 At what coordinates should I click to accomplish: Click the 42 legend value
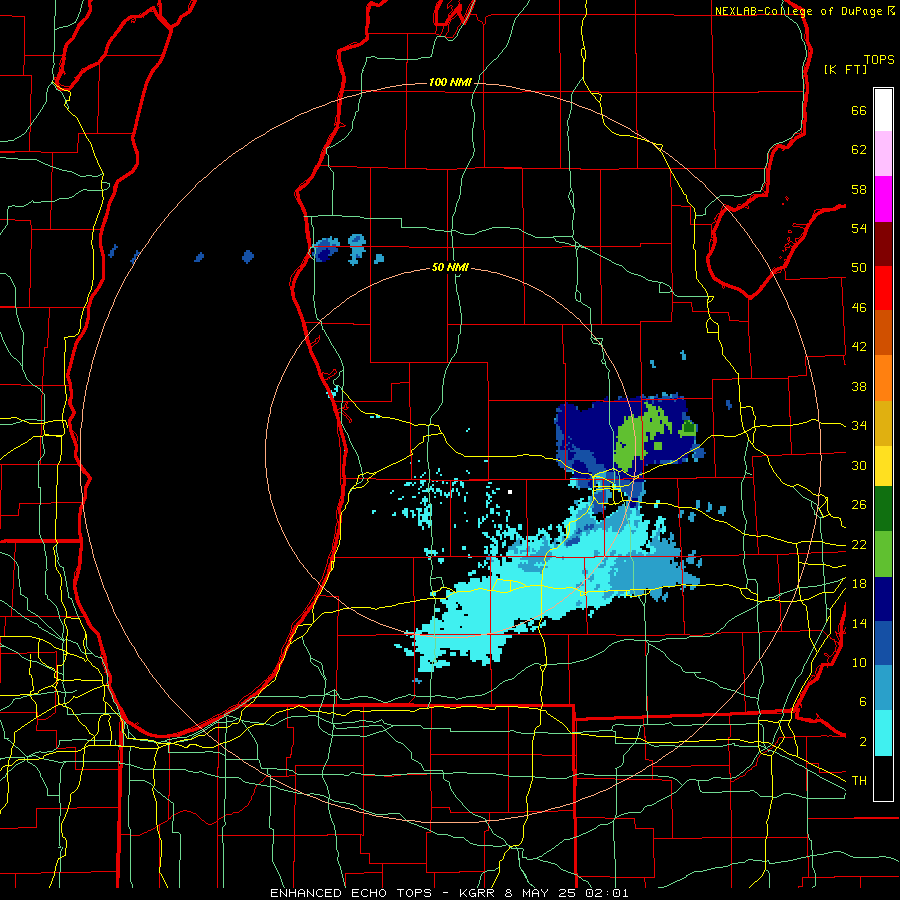tap(859, 347)
